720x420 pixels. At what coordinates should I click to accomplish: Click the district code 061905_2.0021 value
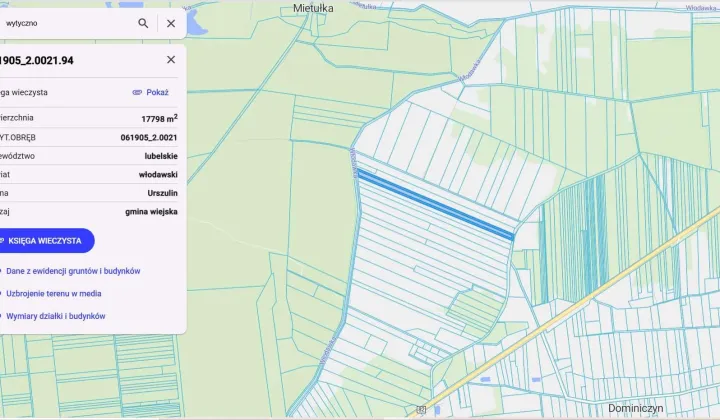pyautogui.click(x=149, y=137)
